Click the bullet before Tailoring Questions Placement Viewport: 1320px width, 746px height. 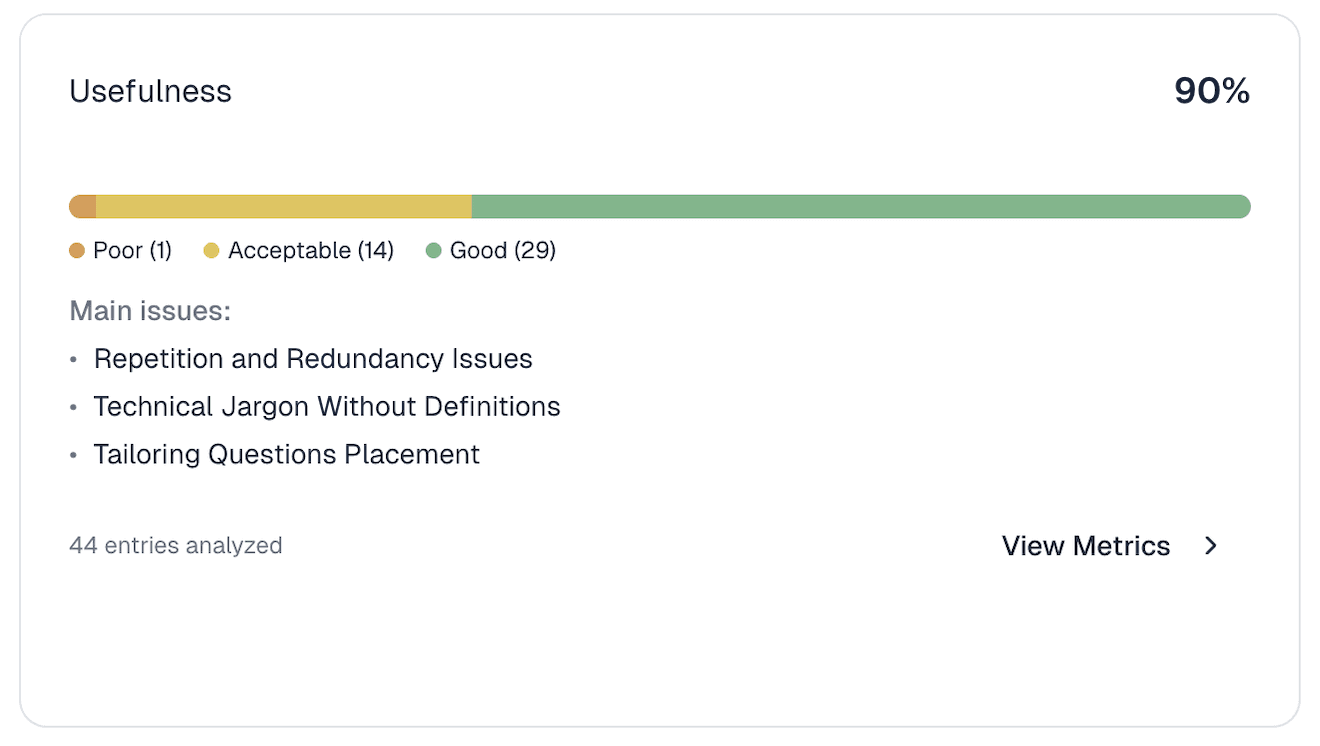click(x=73, y=455)
